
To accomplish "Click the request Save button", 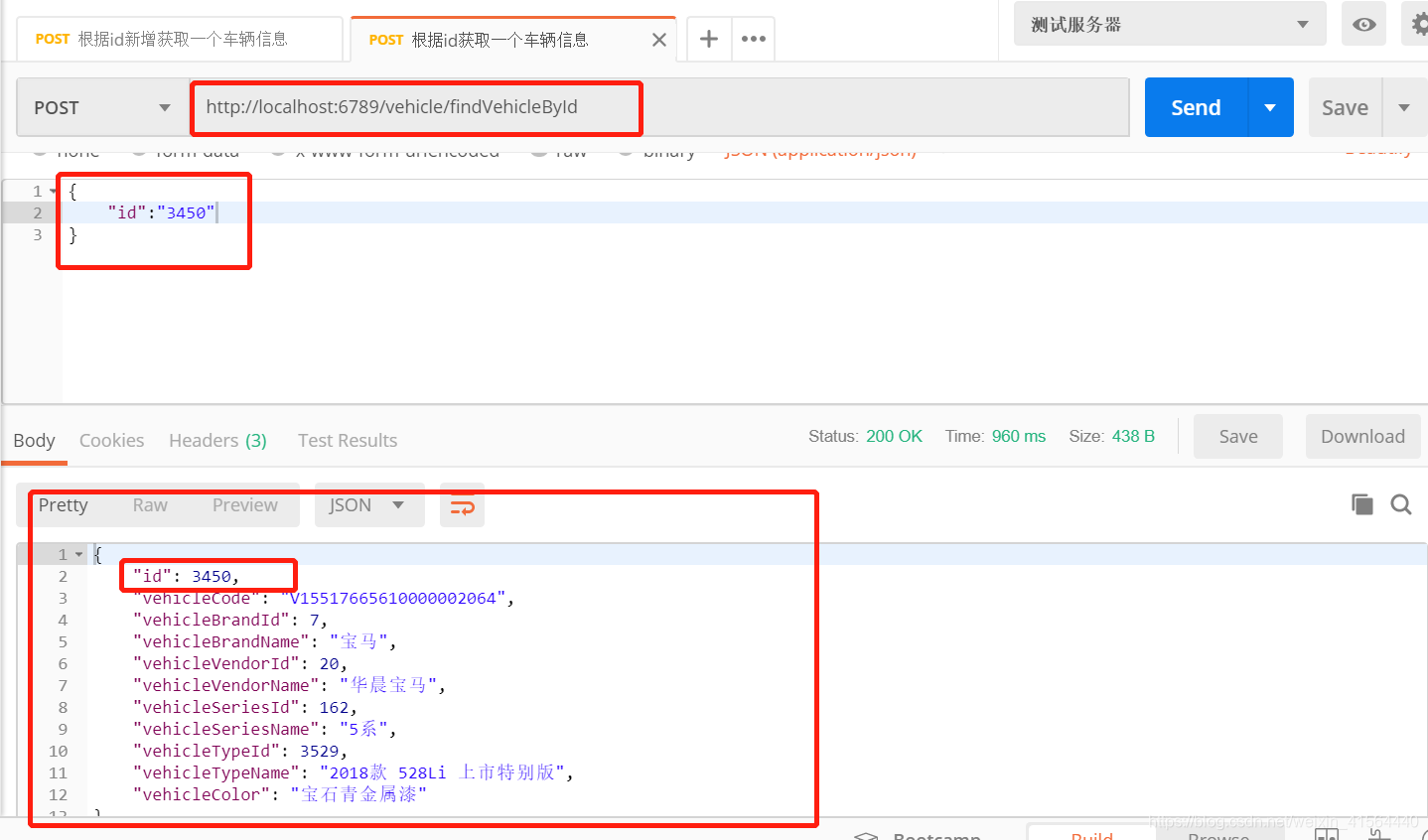I will 1345,107.
